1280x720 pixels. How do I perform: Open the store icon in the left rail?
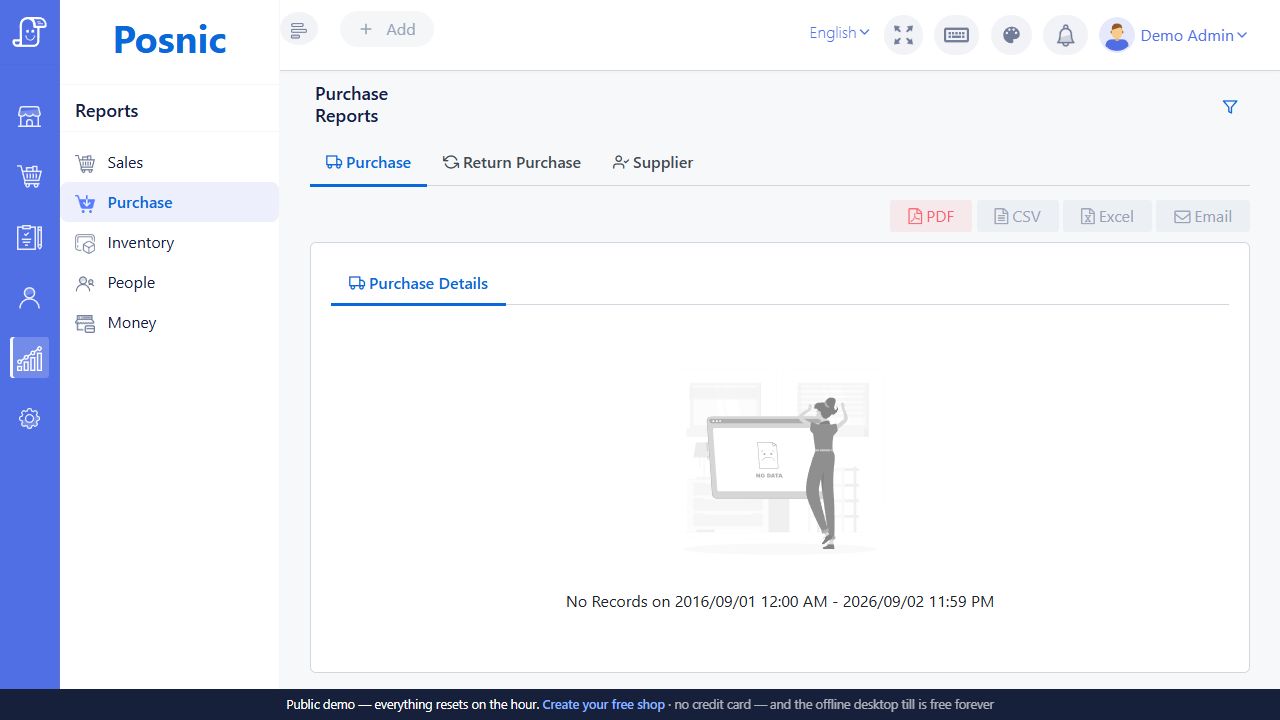click(30, 117)
